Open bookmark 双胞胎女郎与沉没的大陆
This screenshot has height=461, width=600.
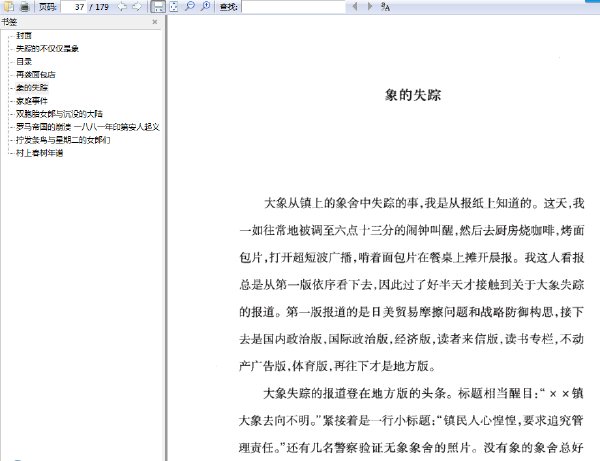(x=59, y=114)
